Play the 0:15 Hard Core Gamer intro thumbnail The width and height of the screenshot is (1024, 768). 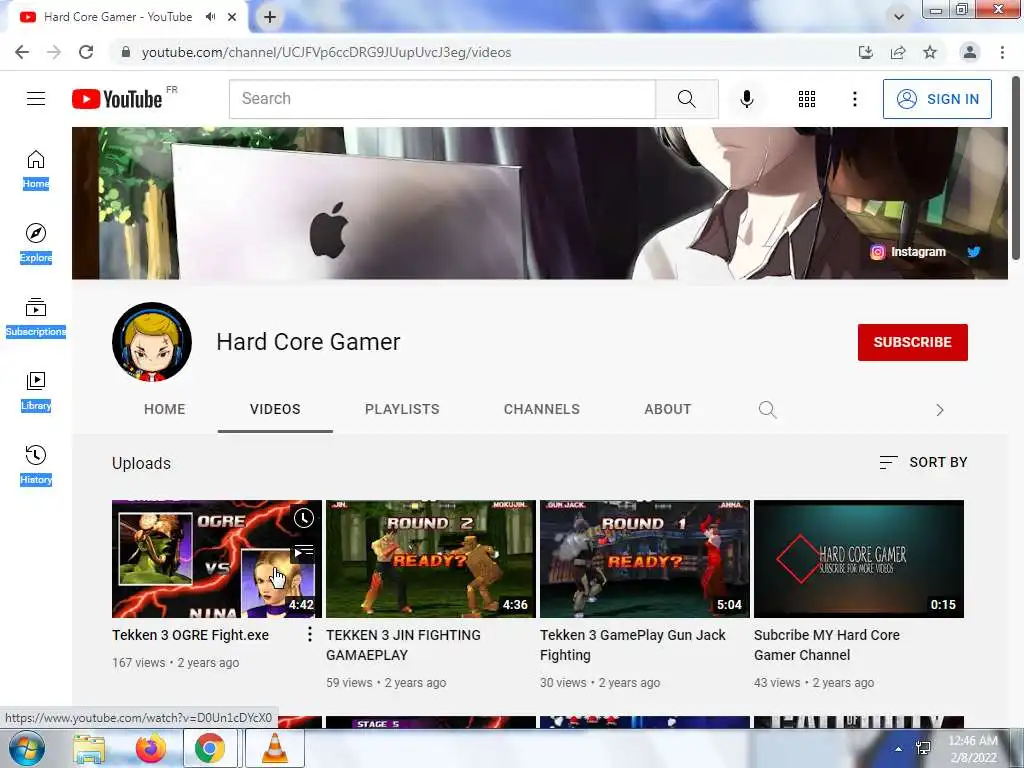859,559
